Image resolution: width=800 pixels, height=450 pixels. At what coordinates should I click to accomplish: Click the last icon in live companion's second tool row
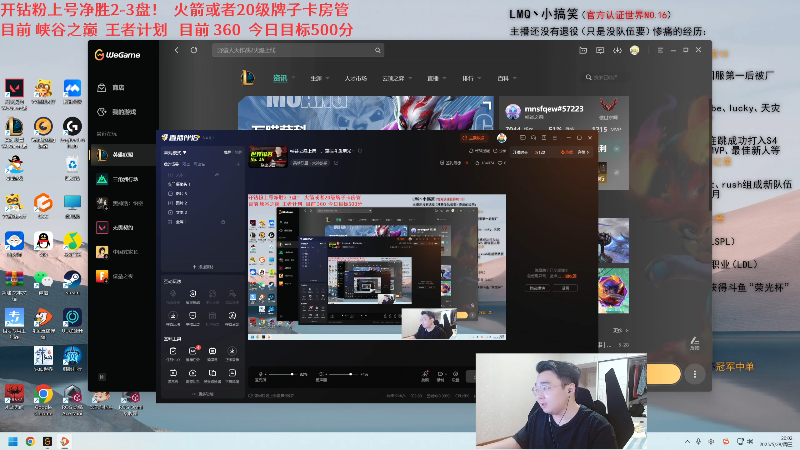tap(232, 316)
